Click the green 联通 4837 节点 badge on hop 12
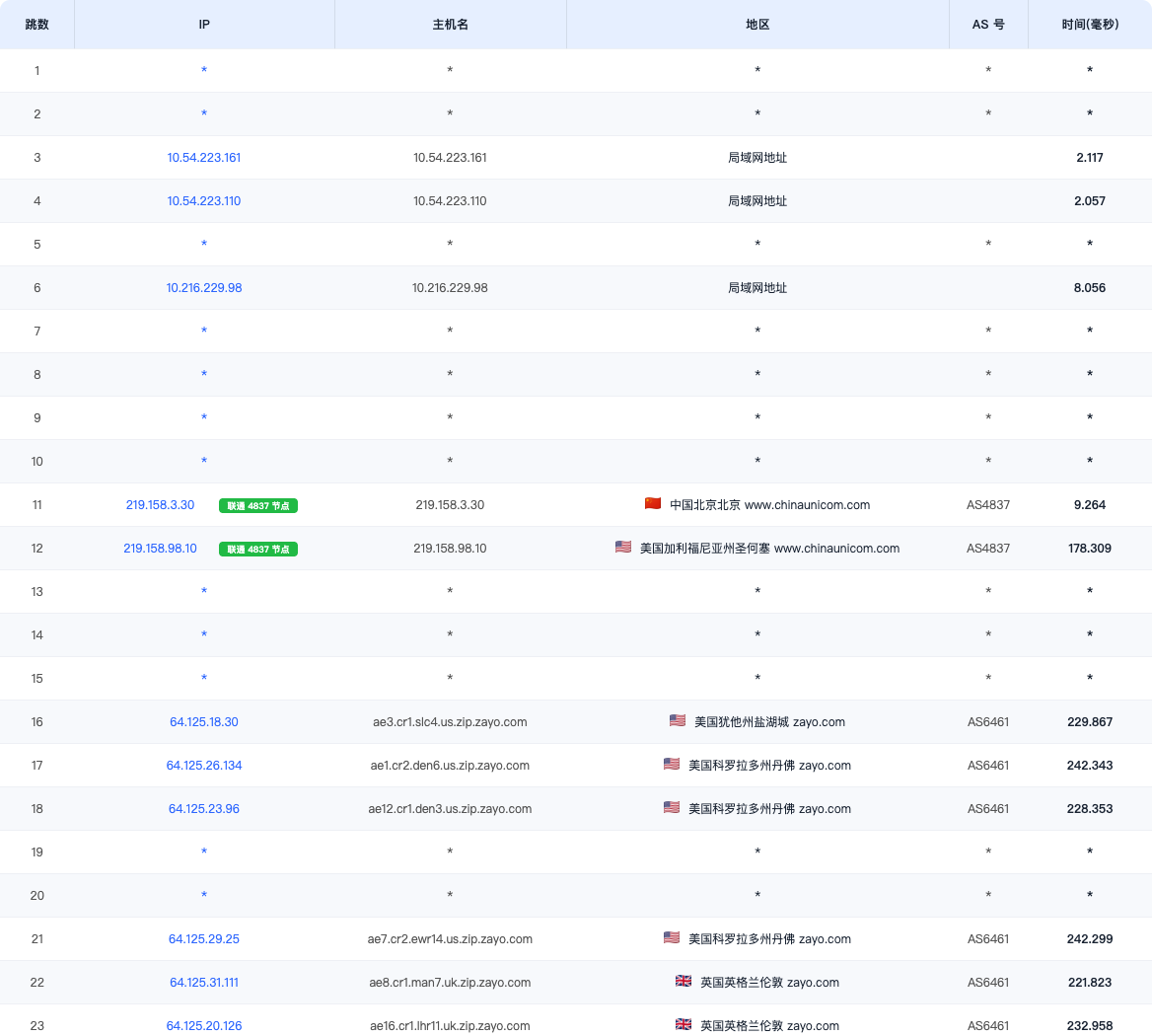The width and height of the screenshot is (1152, 1036). [x=257, y=549]
